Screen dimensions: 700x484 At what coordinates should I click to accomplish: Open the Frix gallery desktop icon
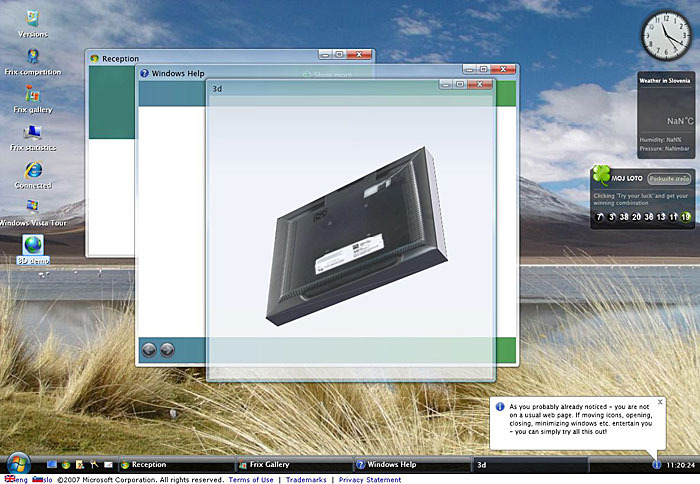(x=33, y=100)
